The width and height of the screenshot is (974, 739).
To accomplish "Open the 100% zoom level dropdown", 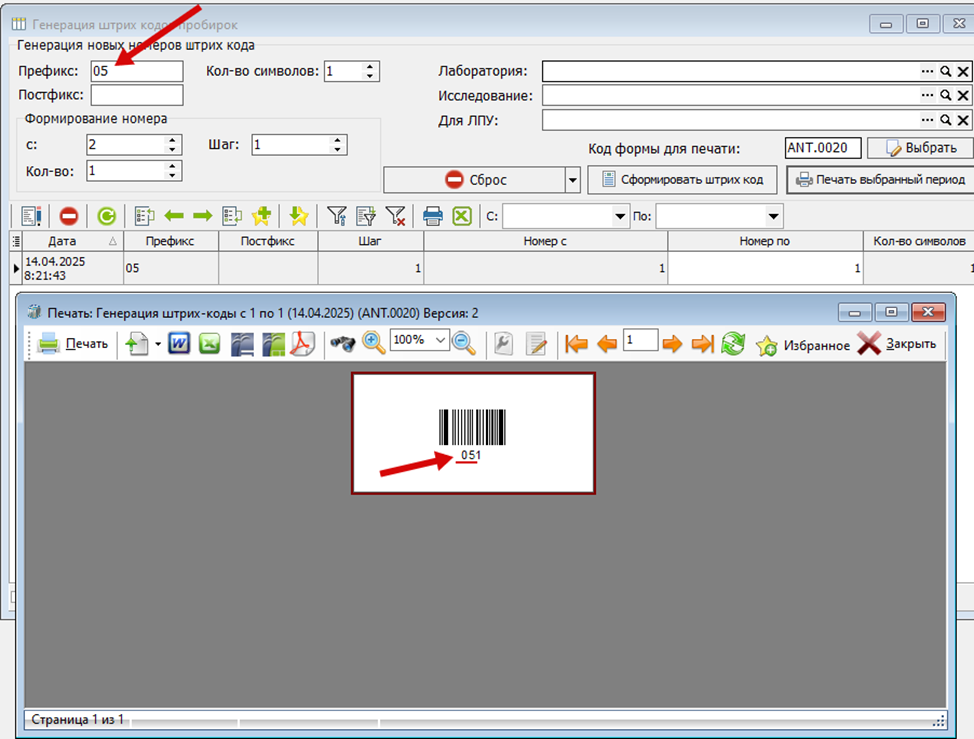I will (440, 341).
